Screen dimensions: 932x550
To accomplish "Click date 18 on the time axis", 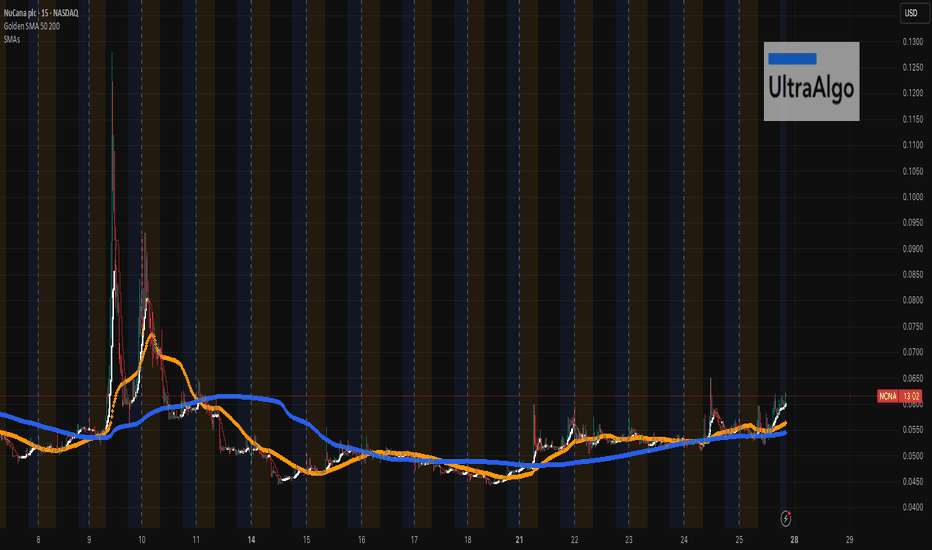I will pos(468,540).
